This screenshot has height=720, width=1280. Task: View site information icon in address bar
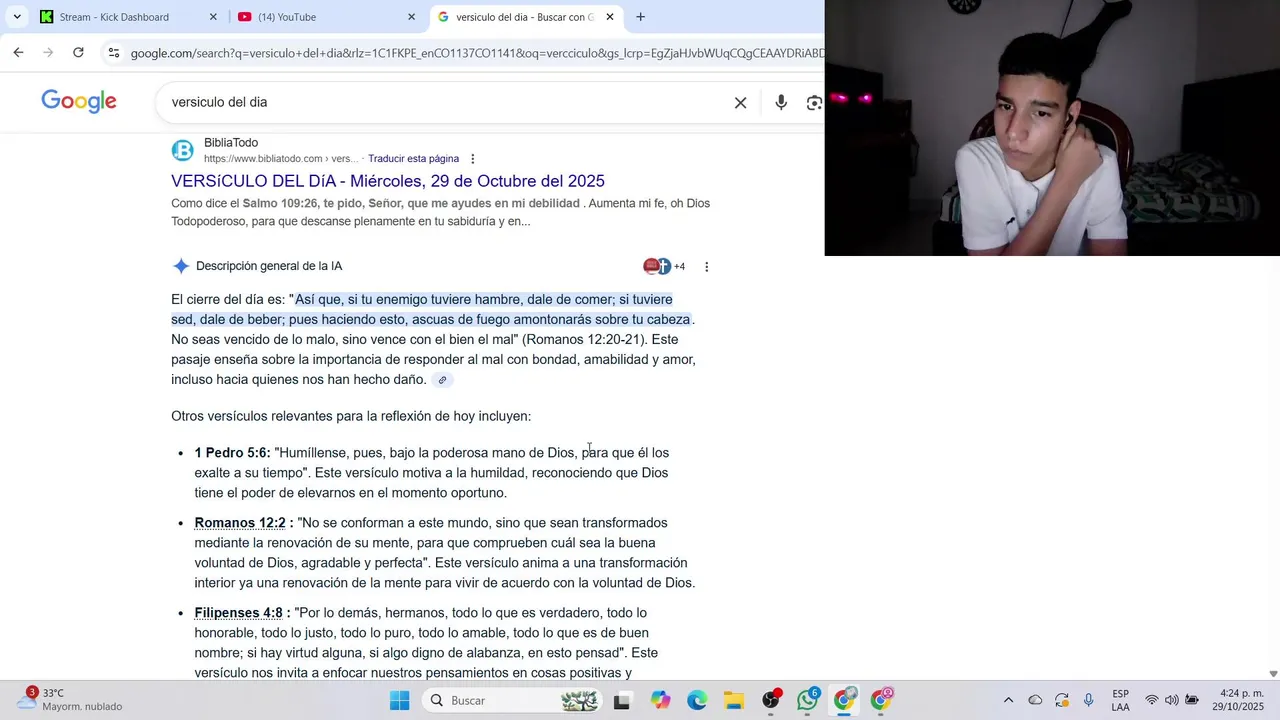pos(113,53)
